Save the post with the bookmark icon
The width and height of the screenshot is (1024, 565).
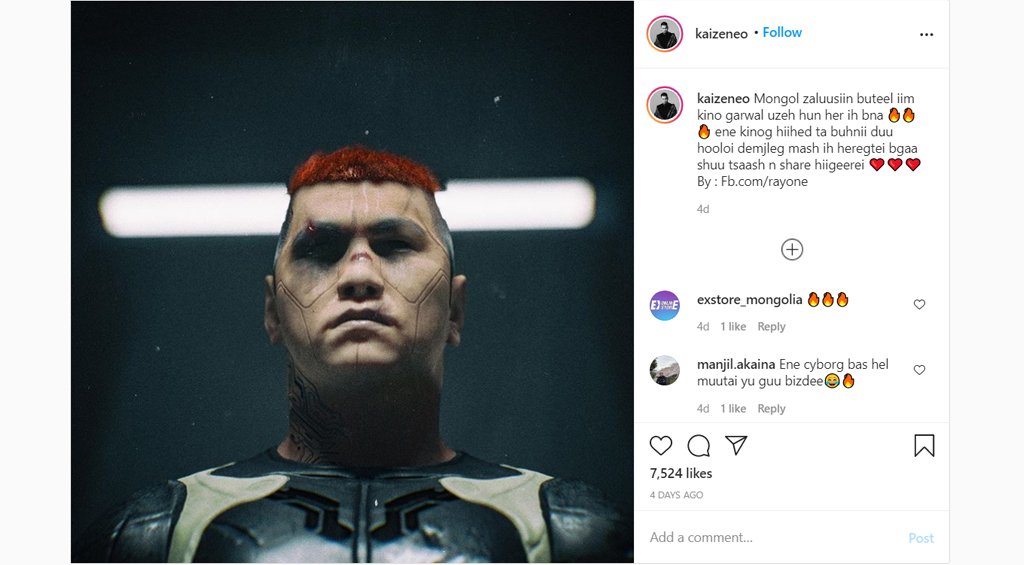click(924, 446)
